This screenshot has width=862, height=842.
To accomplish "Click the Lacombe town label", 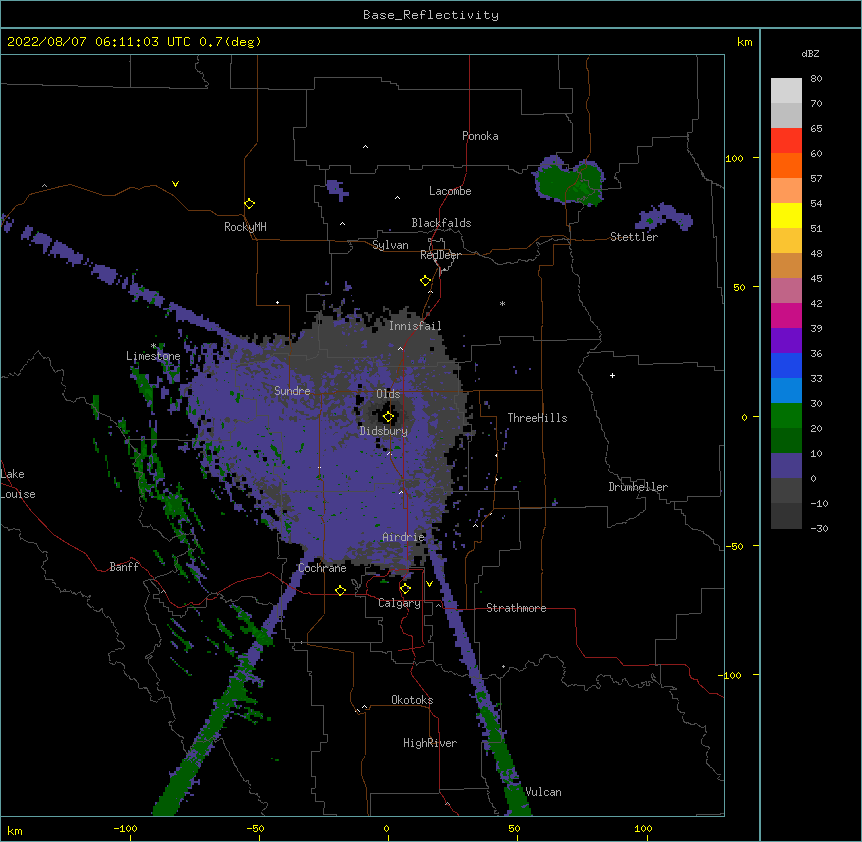I will pos(450,191).
